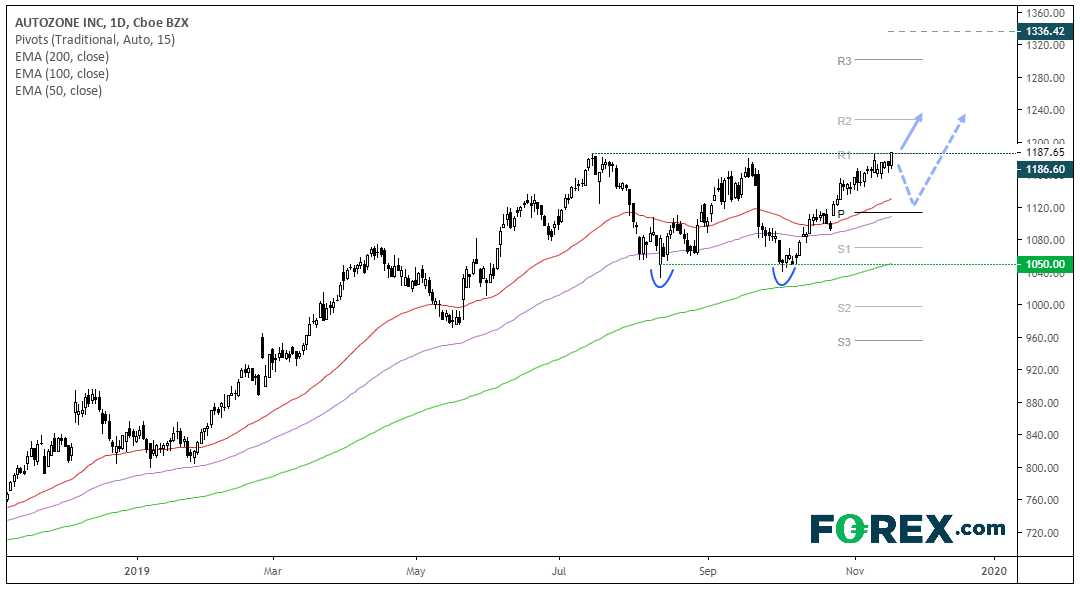Click the Jul date axis label

point(559,571)
